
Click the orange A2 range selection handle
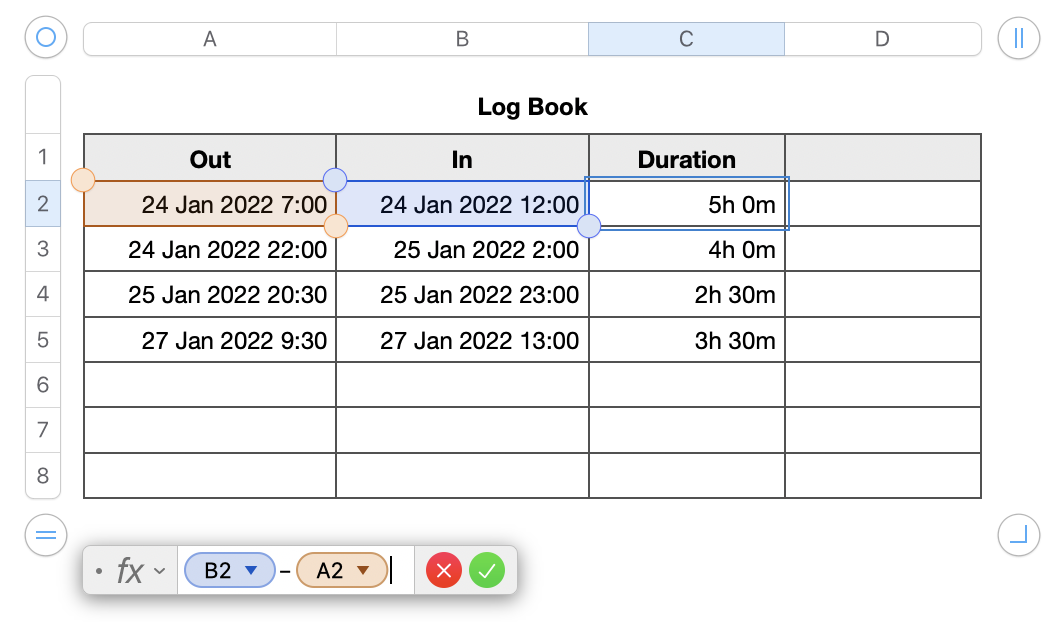click(x=83, y=180)
